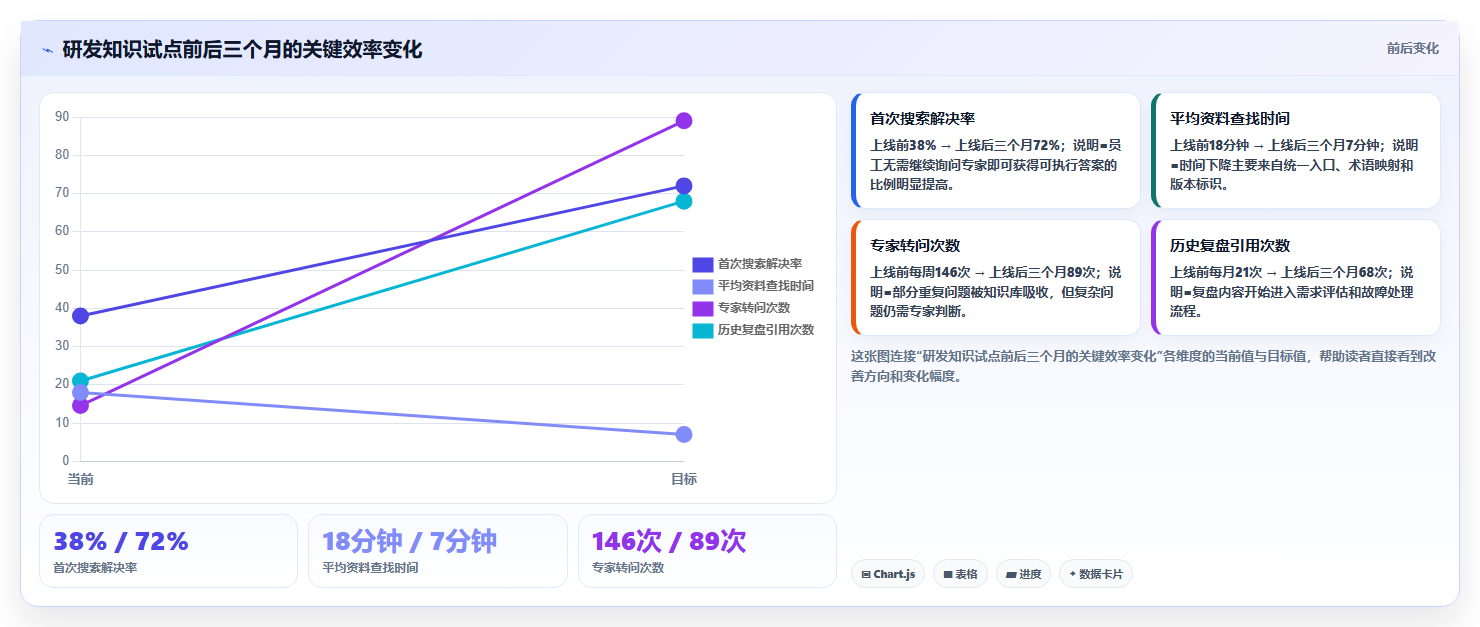Click the 专家转问次数 current point near 15
This screenshot has height=627, width=1480.
[80, 405]
